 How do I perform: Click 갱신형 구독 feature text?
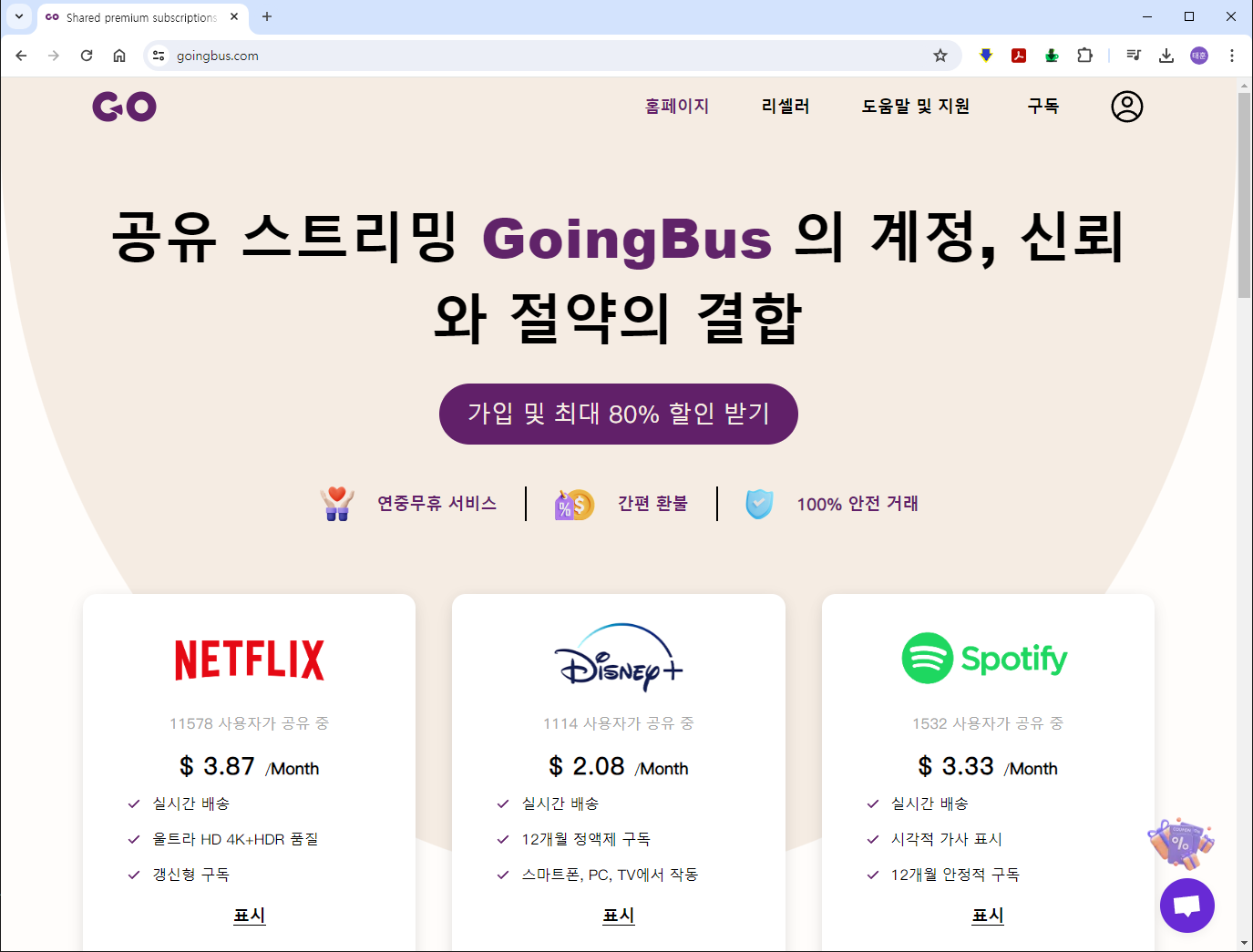(191, 875)
